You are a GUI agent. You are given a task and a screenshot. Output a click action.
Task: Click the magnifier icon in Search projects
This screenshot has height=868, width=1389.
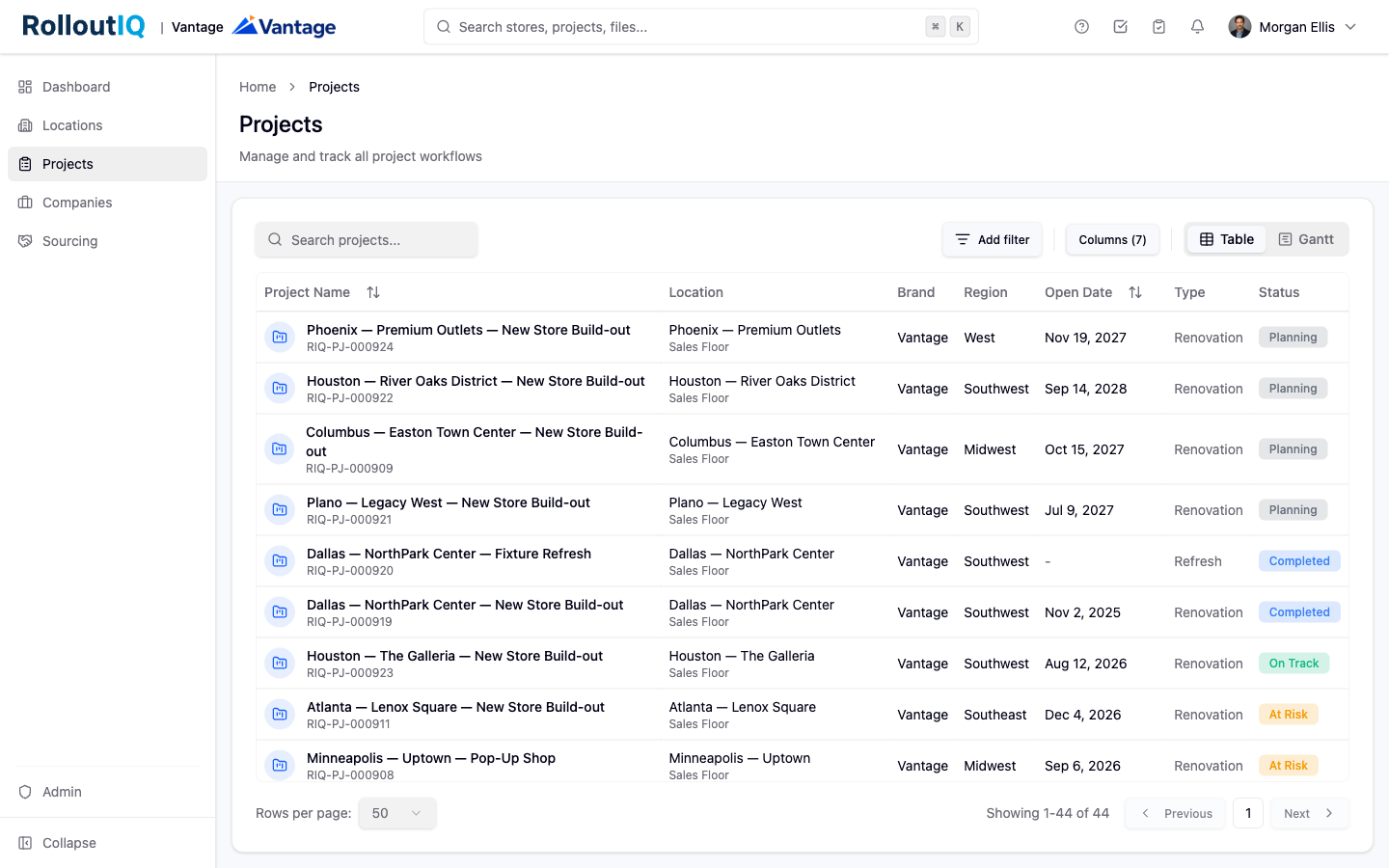pos(275,239)
